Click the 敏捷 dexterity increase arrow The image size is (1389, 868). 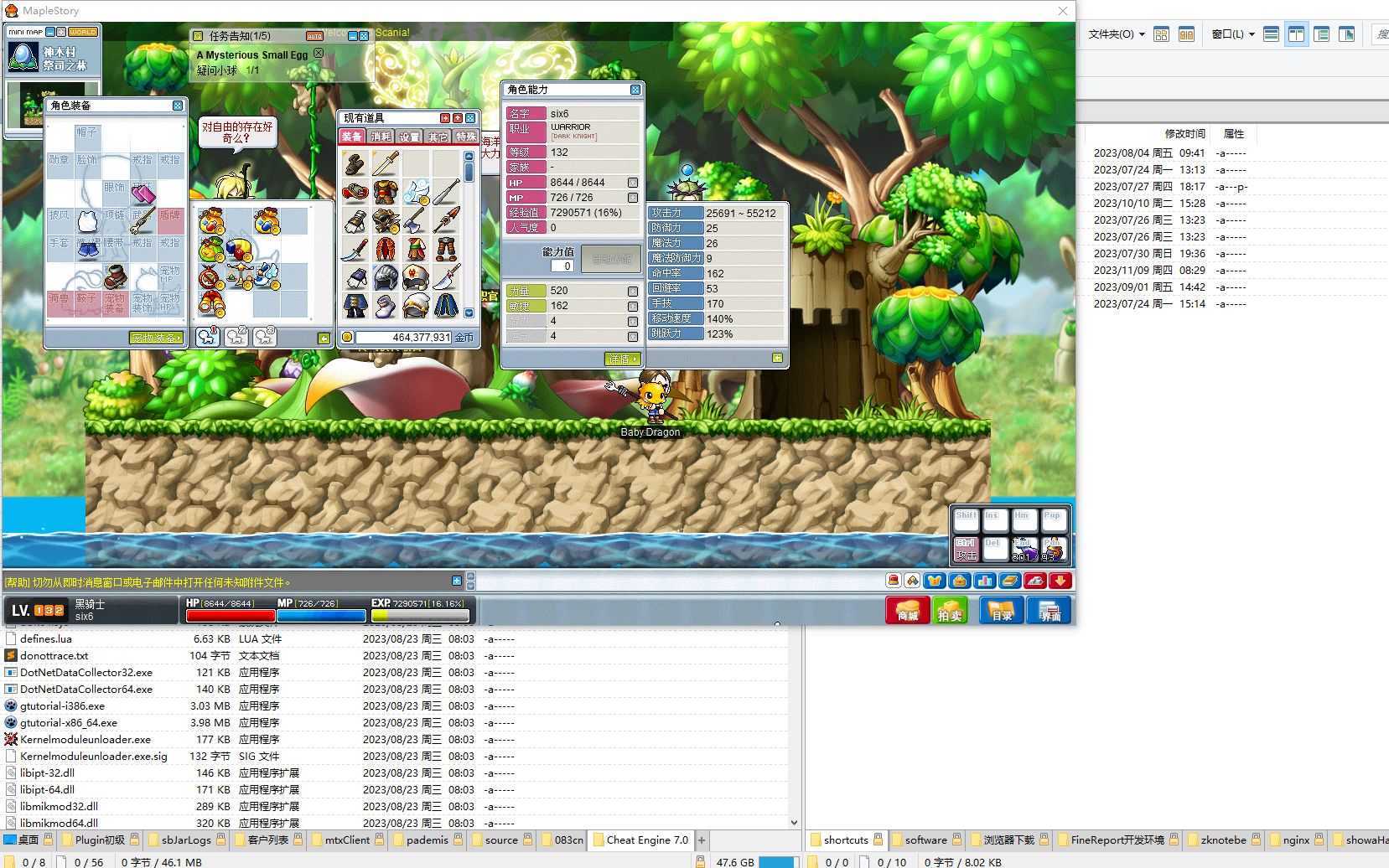pos(633,306)
